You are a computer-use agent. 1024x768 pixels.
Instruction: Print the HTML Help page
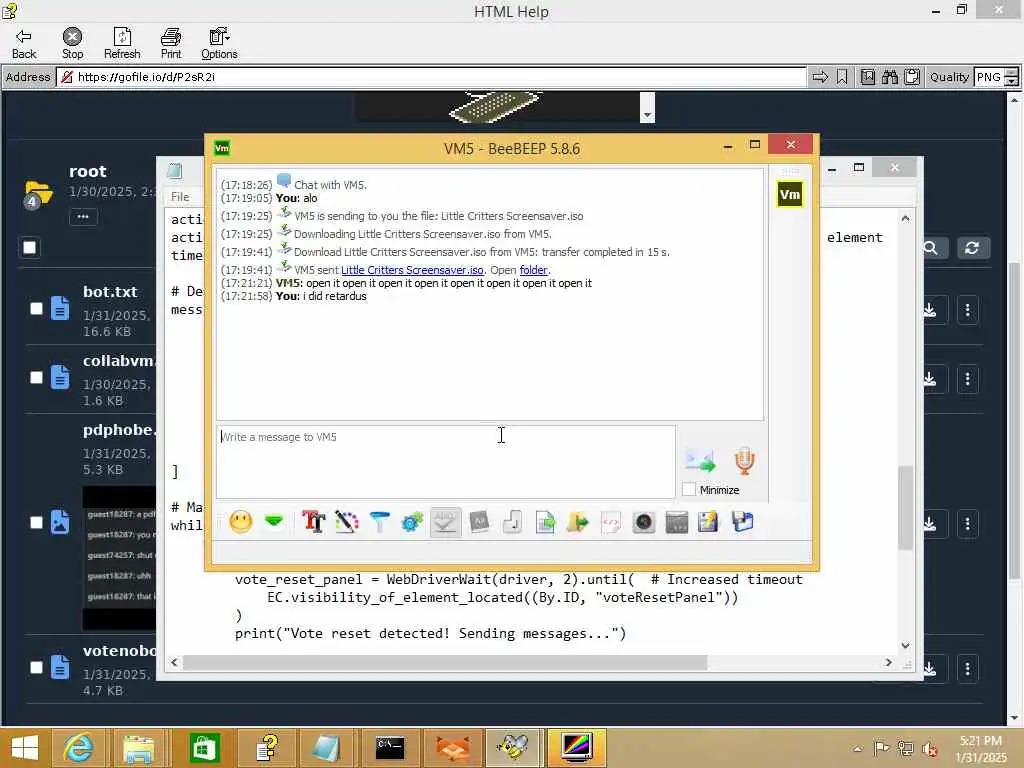(171, 44)
